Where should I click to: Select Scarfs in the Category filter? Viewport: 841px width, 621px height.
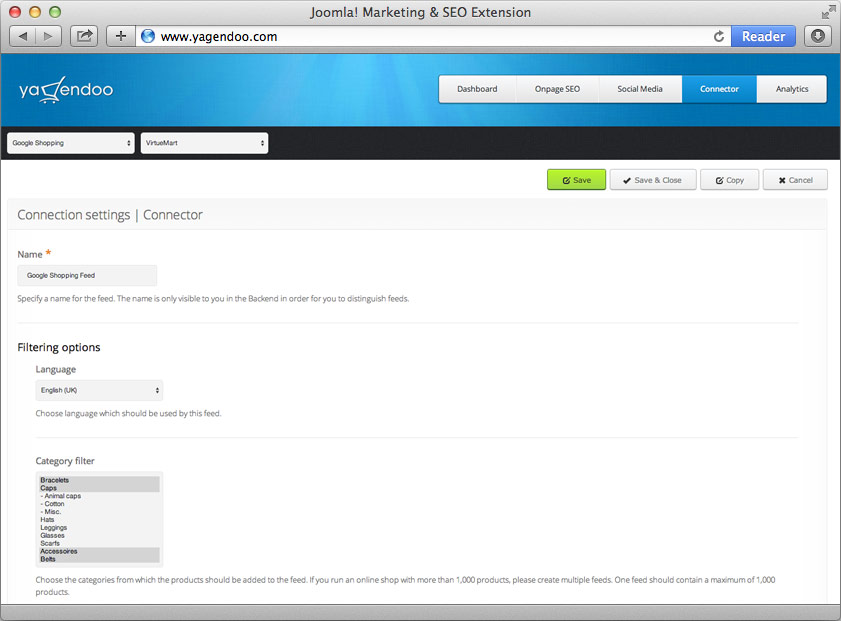pyautogui.click(x=99, y=543)
